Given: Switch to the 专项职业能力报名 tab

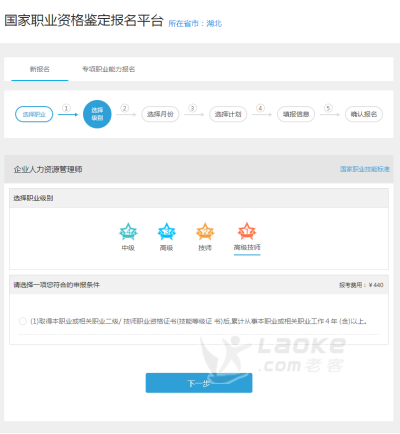Looking at the screenshot, I should click(x=109, y=69).
